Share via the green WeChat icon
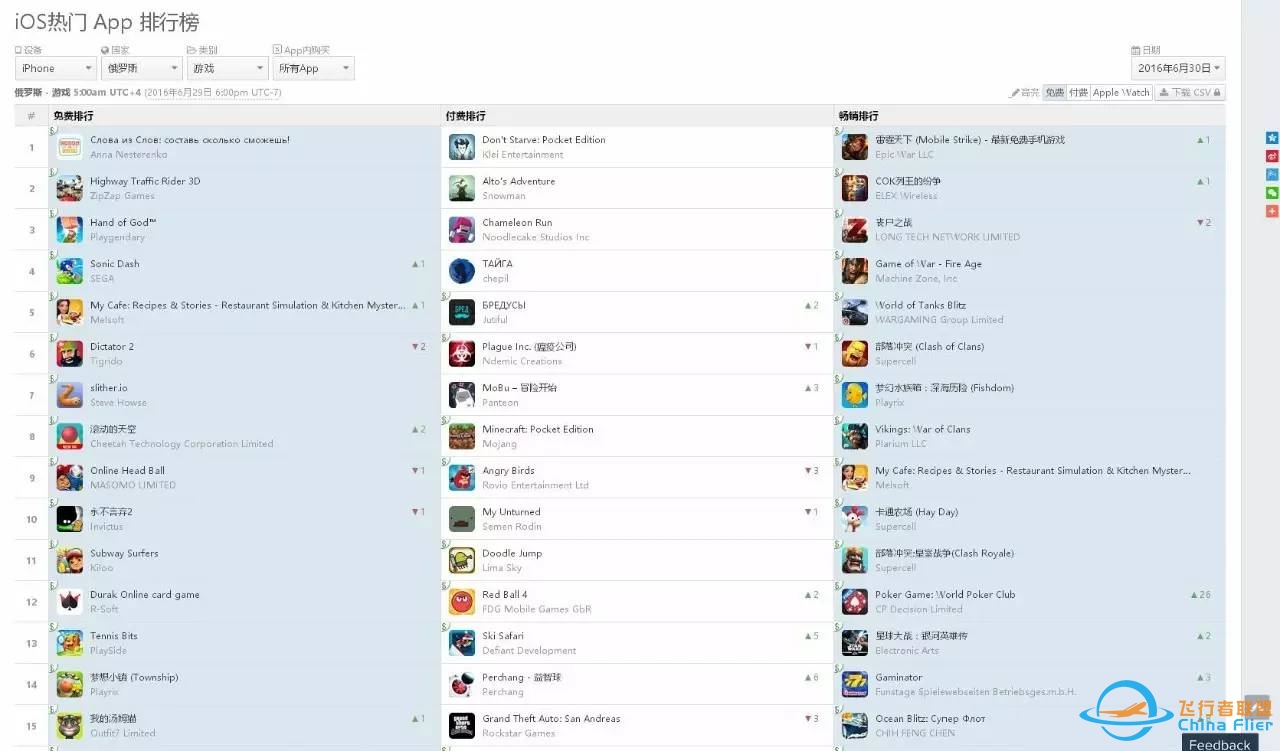1280x751 pixels. coord(1272,193)
